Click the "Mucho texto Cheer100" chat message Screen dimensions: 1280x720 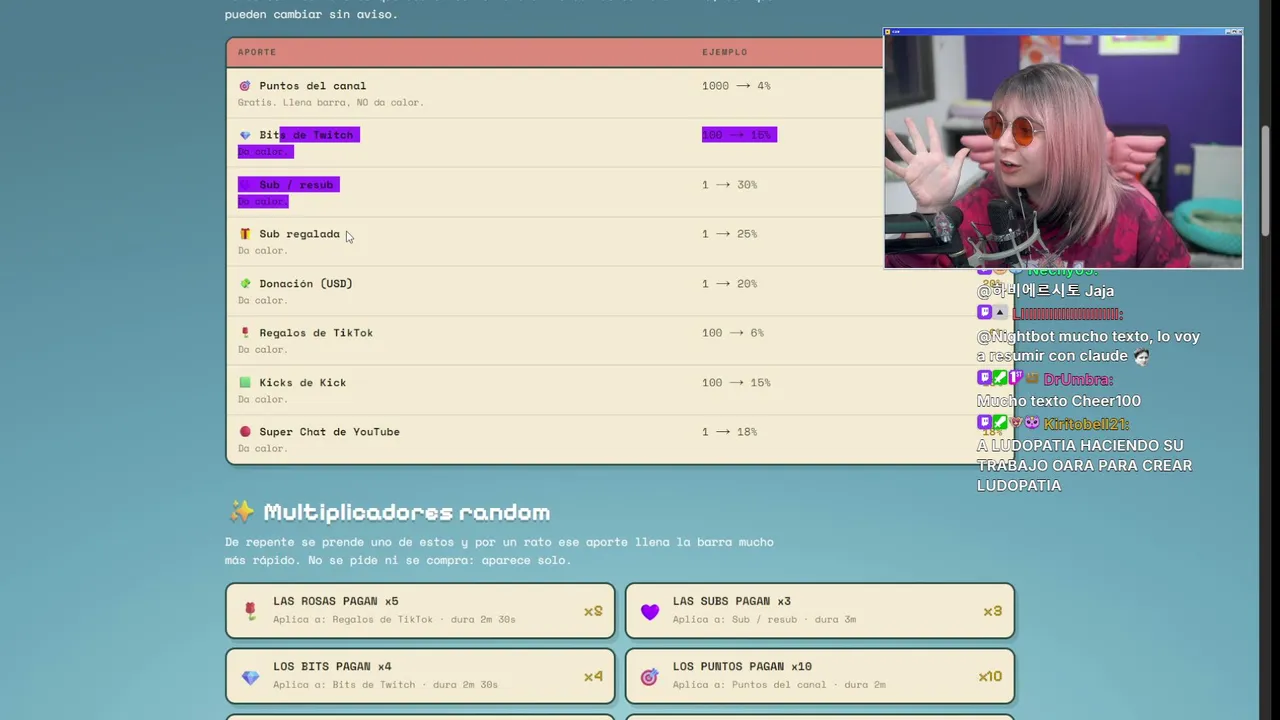click(x=1059, y=401)
